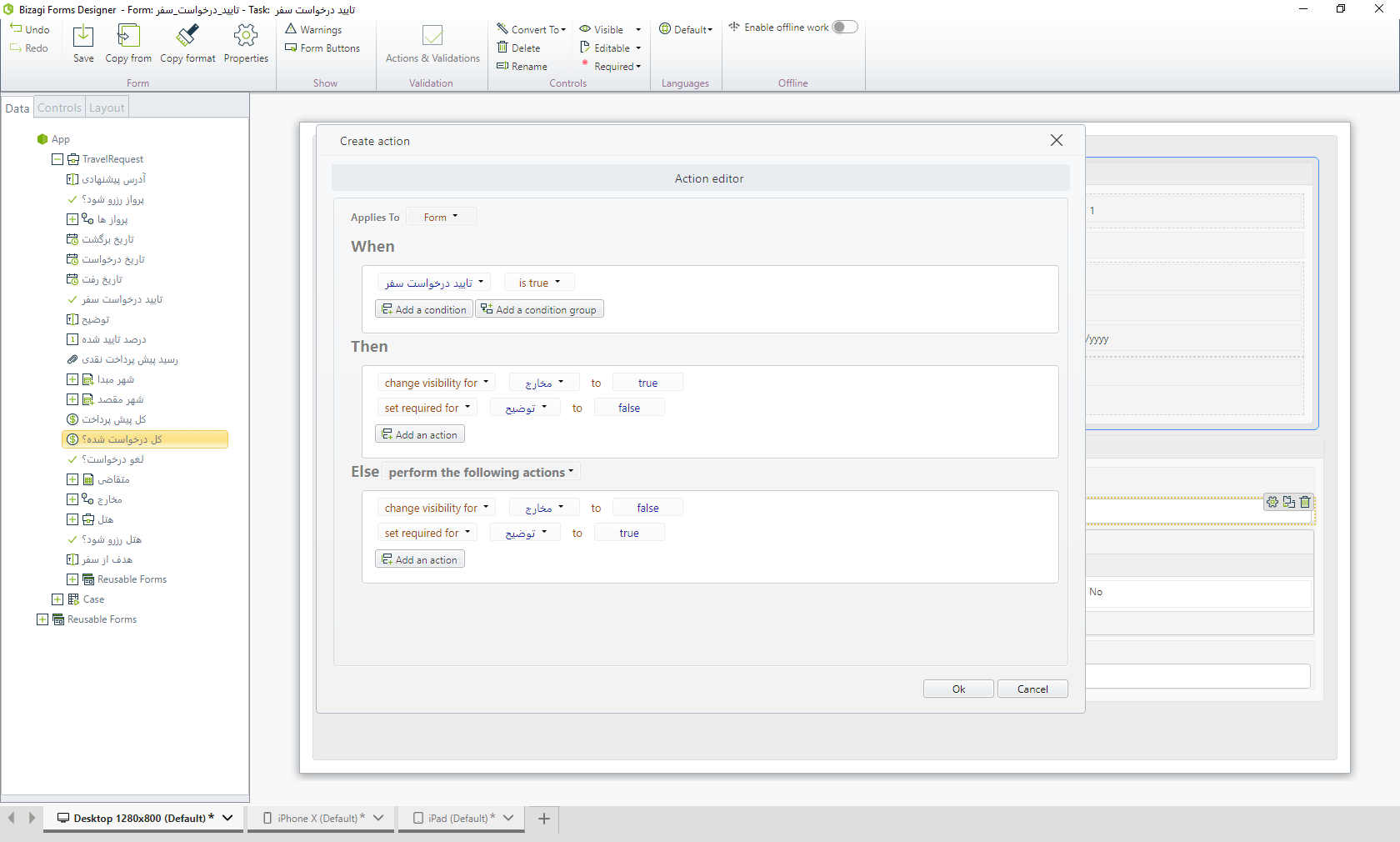Click the Cancel button
This screenshot has height=842, width=1400.
click(1032, 689)
